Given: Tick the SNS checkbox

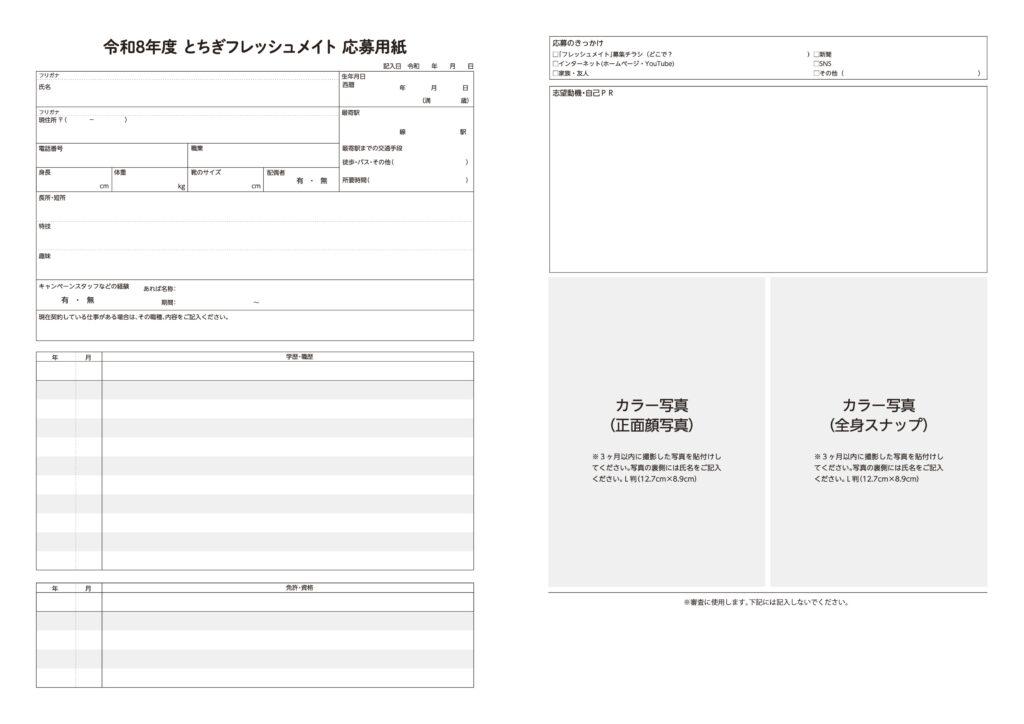Looking at the screenshot, I should [816, 64].
